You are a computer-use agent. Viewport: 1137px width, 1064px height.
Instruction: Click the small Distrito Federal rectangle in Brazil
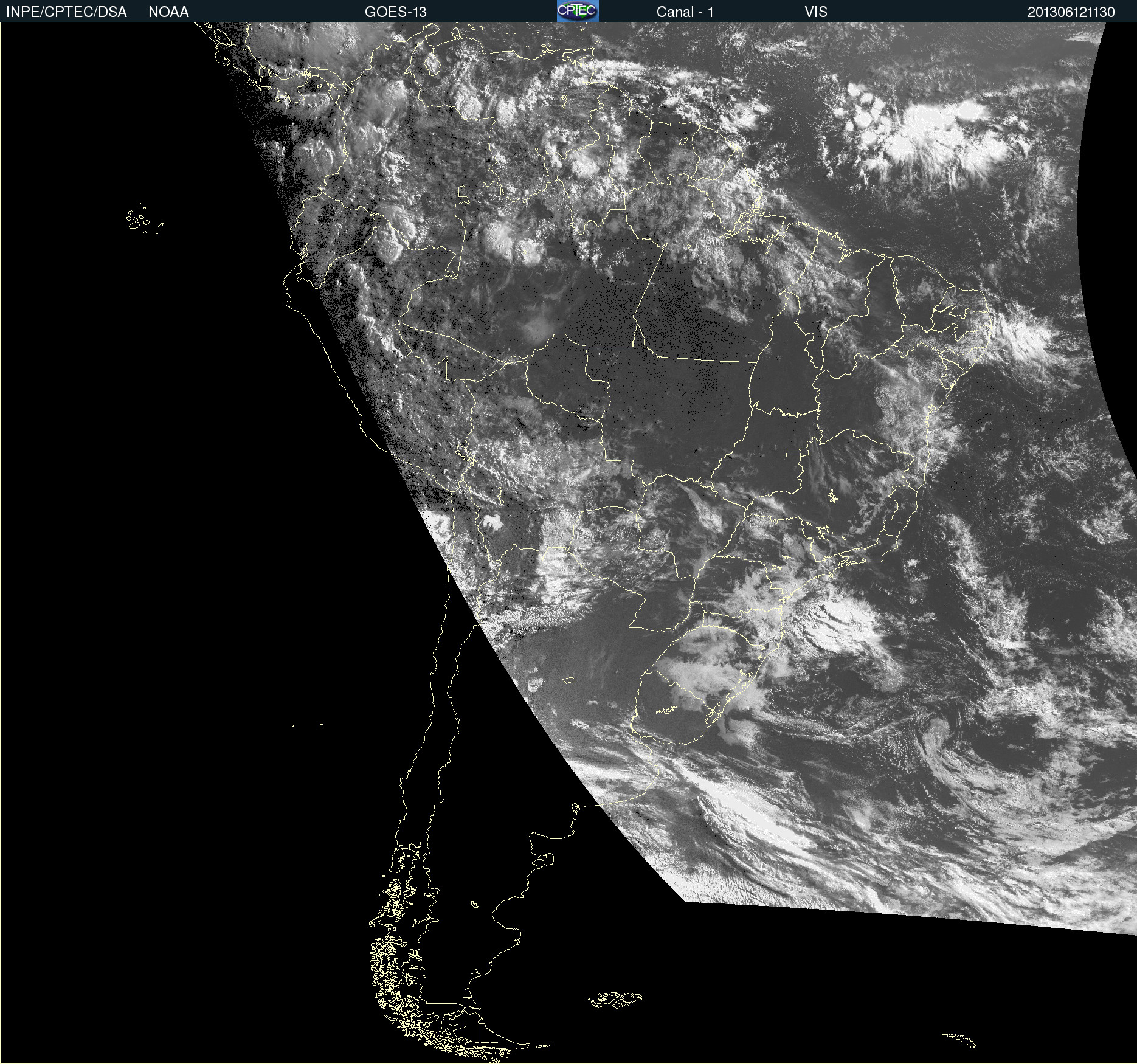[x=793, y=453]
